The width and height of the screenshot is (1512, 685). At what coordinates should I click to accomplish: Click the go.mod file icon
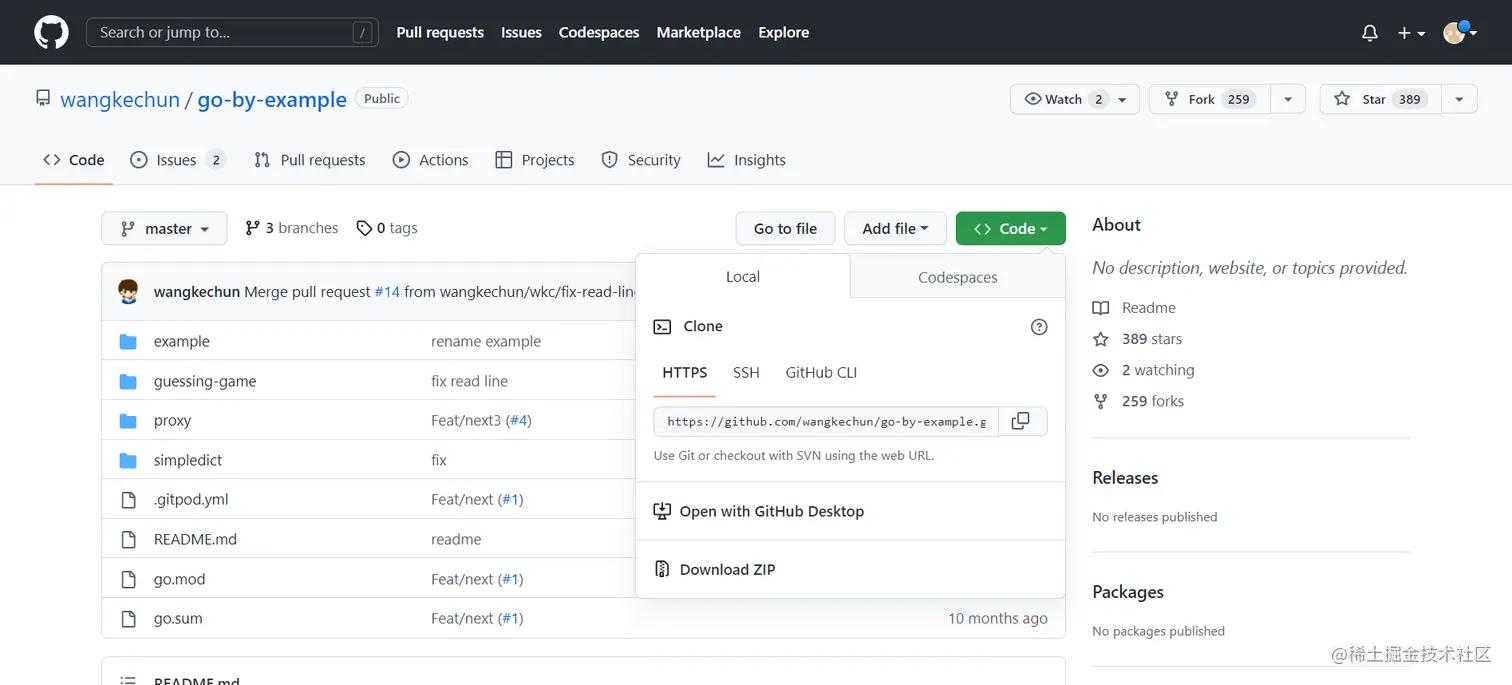tap(128, 579)
